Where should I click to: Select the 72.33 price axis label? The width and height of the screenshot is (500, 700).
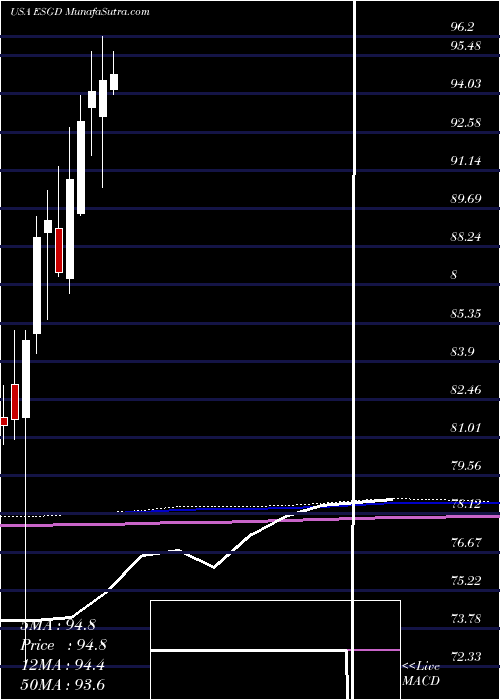coord(466,657)
